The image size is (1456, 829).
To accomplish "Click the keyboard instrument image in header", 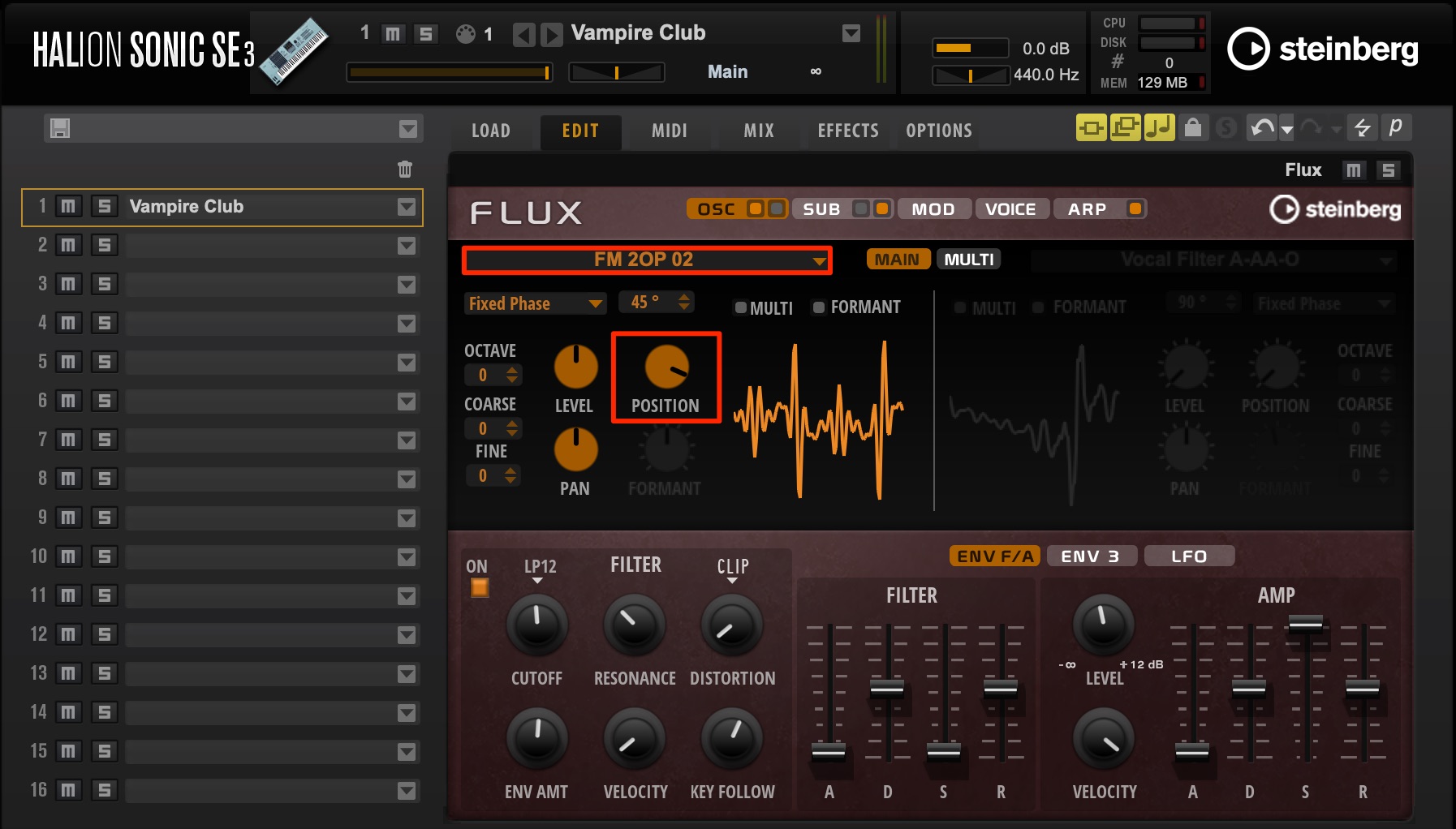I will pyautogui.click(x=294, y=51).
